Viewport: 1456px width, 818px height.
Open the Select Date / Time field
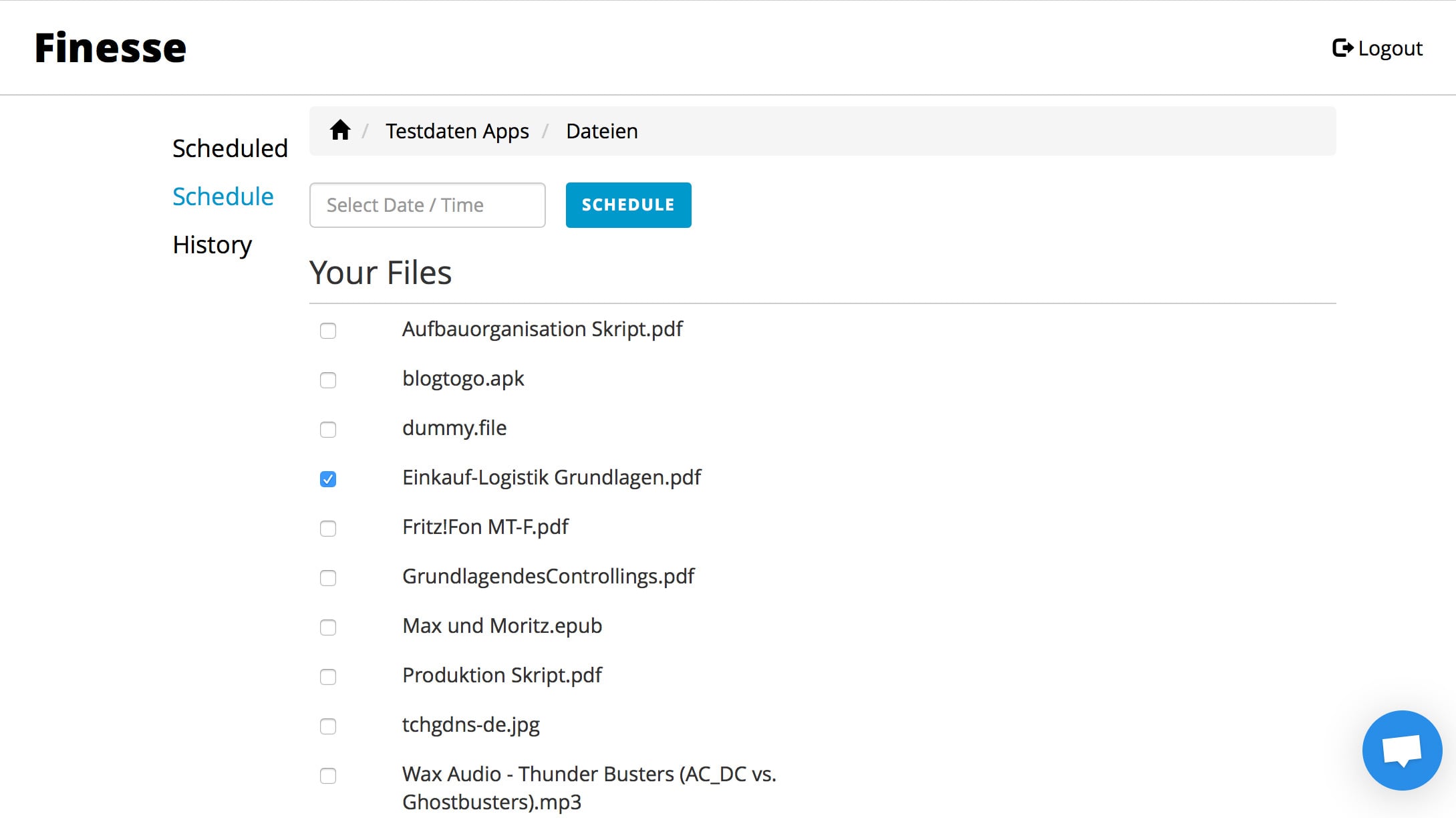pos(427,205)
